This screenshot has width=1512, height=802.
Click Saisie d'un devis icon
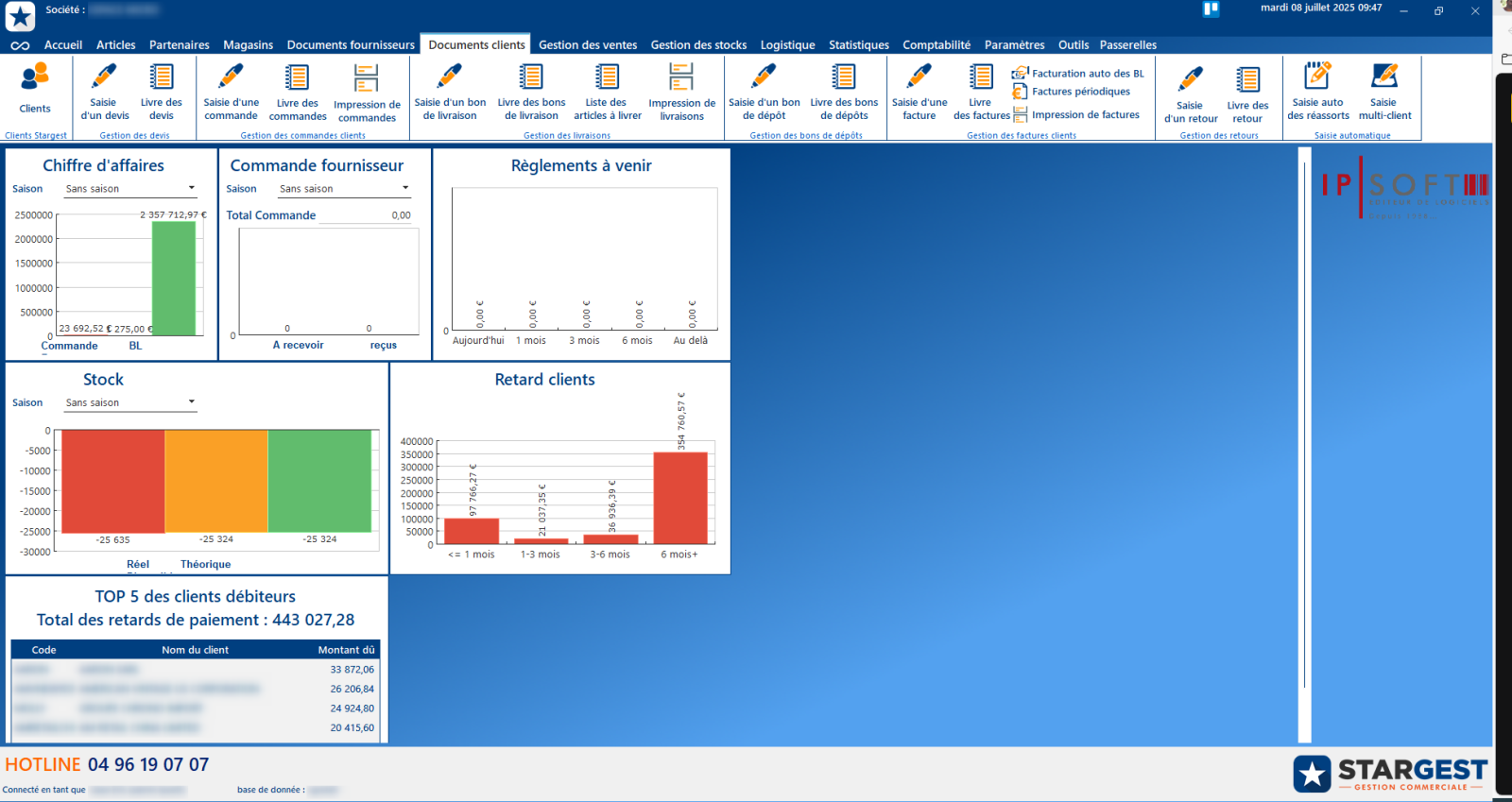(x=104, y=77)
